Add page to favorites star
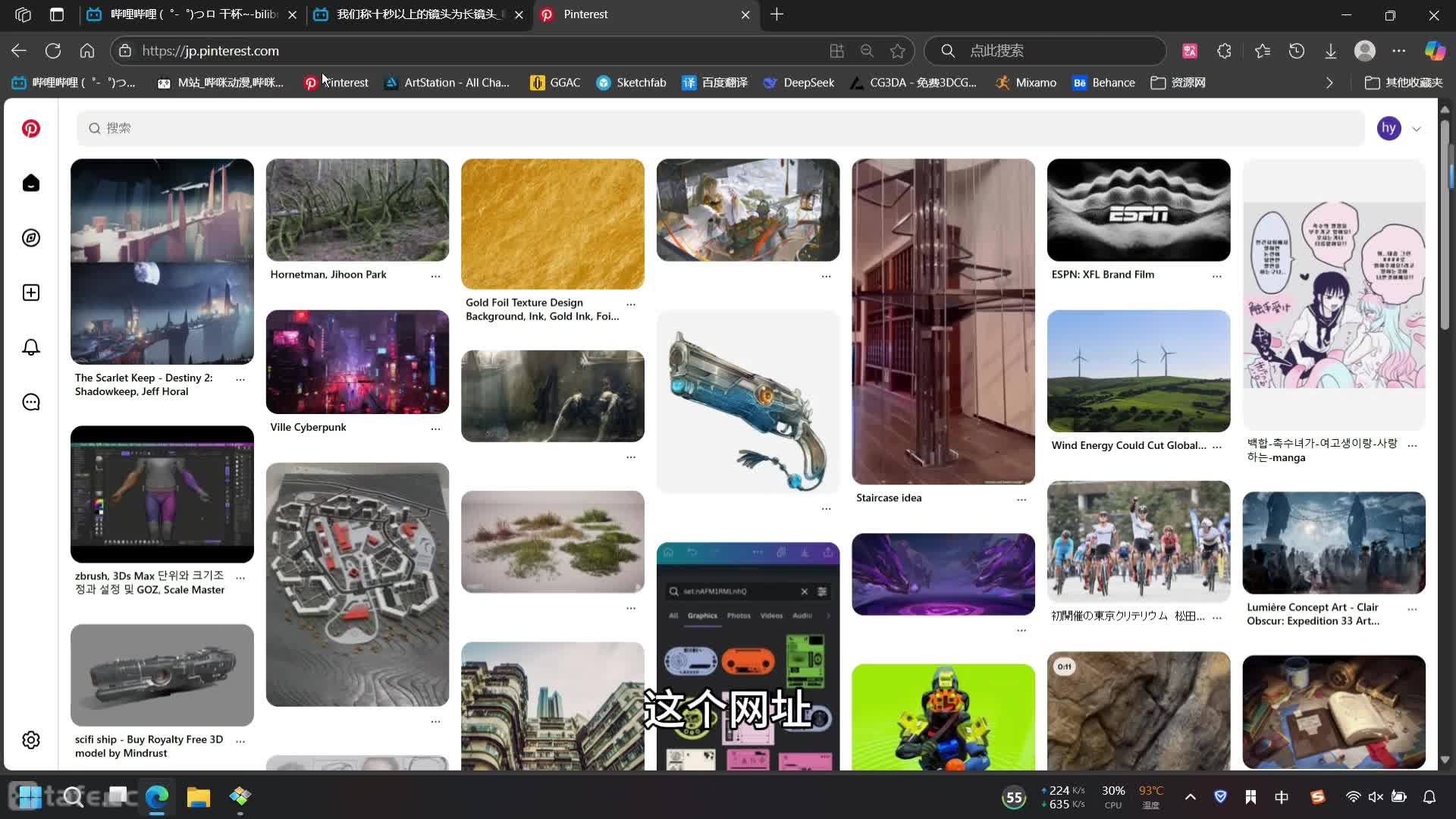 [898, 51]
